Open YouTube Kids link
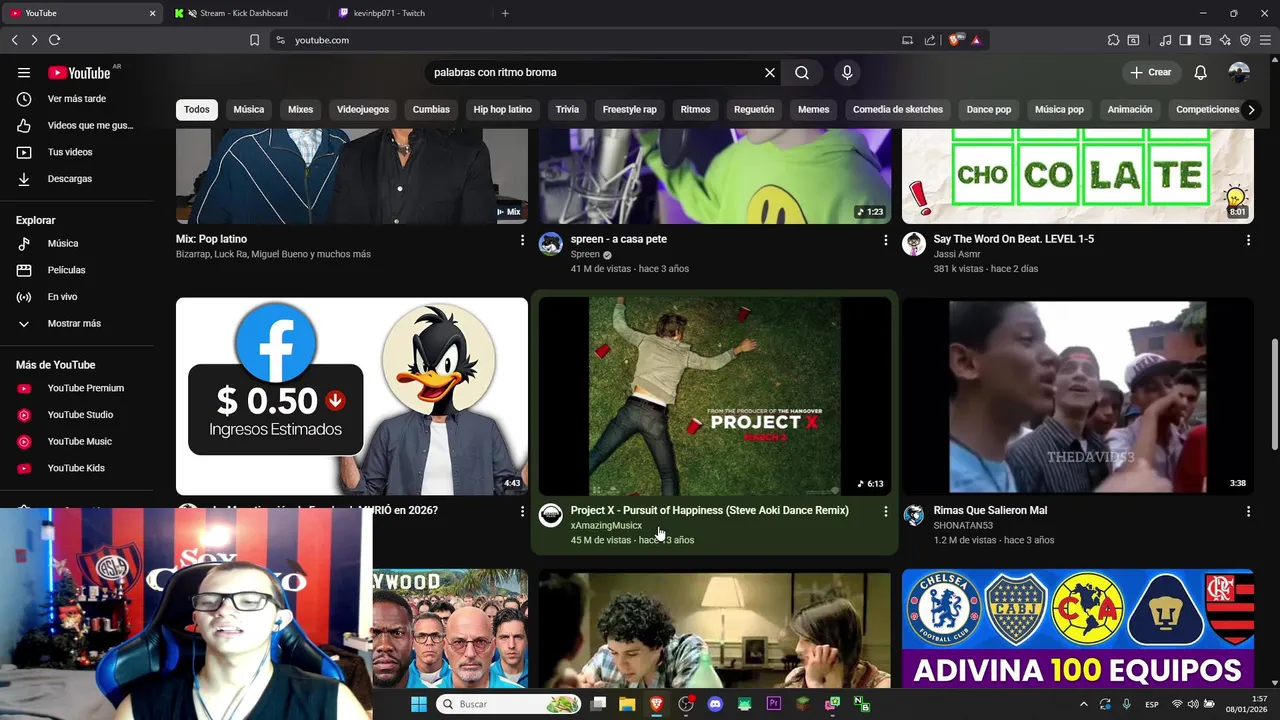The width and height of the screenshot is (1280, 720). point(77,468)
